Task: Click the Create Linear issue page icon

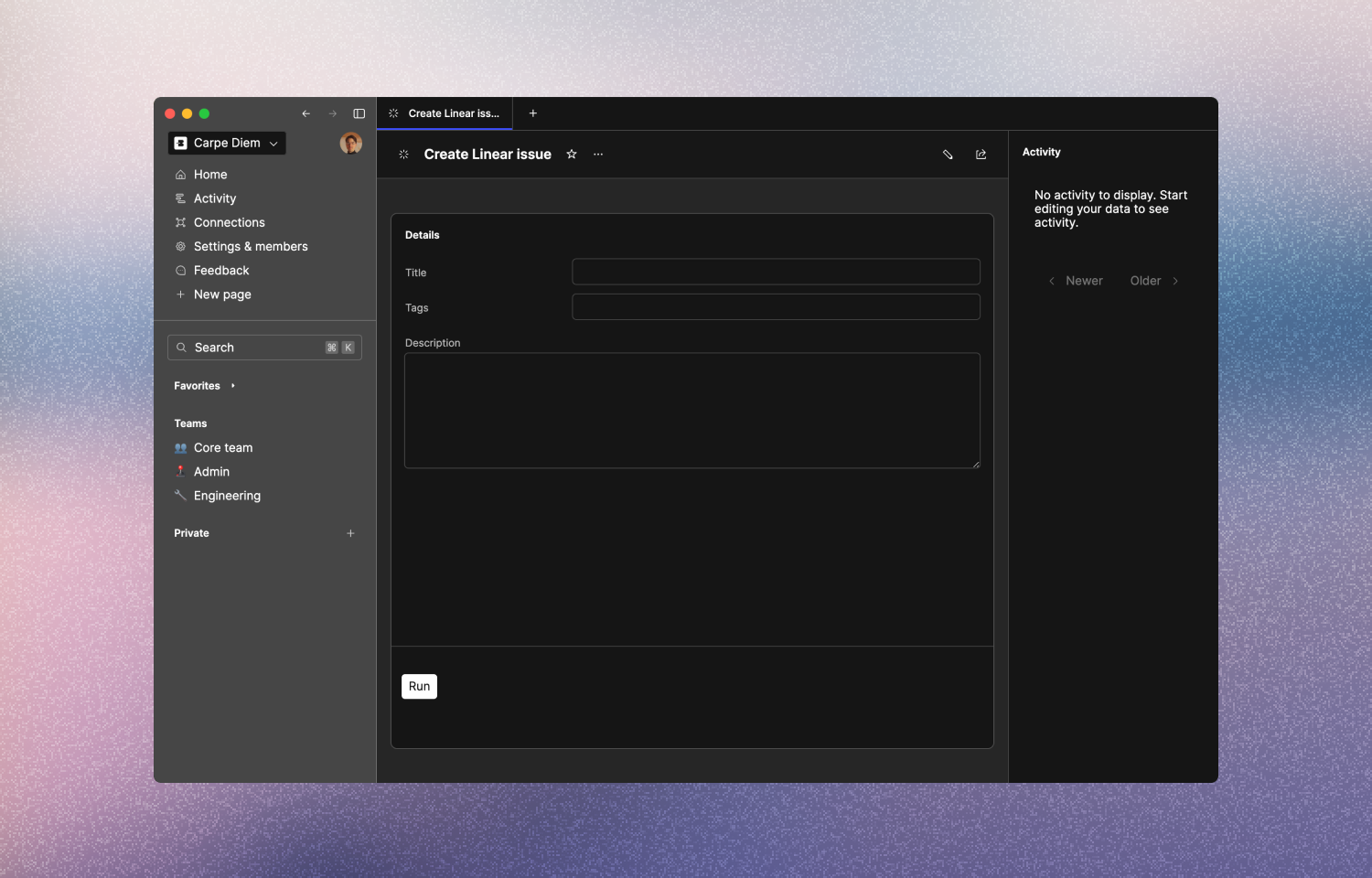Action: point(403,155)
